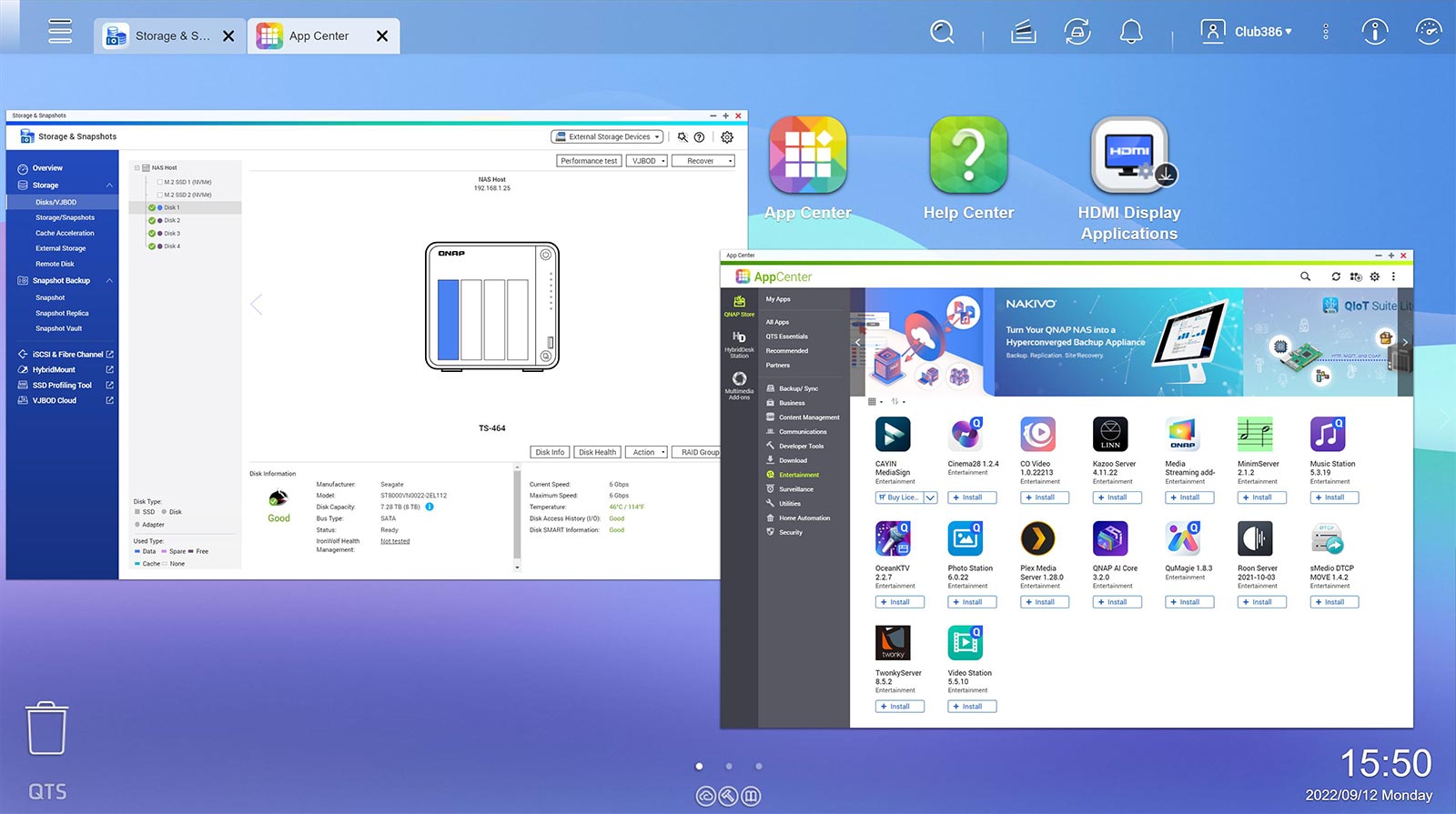
Task: Click the Plex Media Server app icon
Action: (x=1037, y=538)
